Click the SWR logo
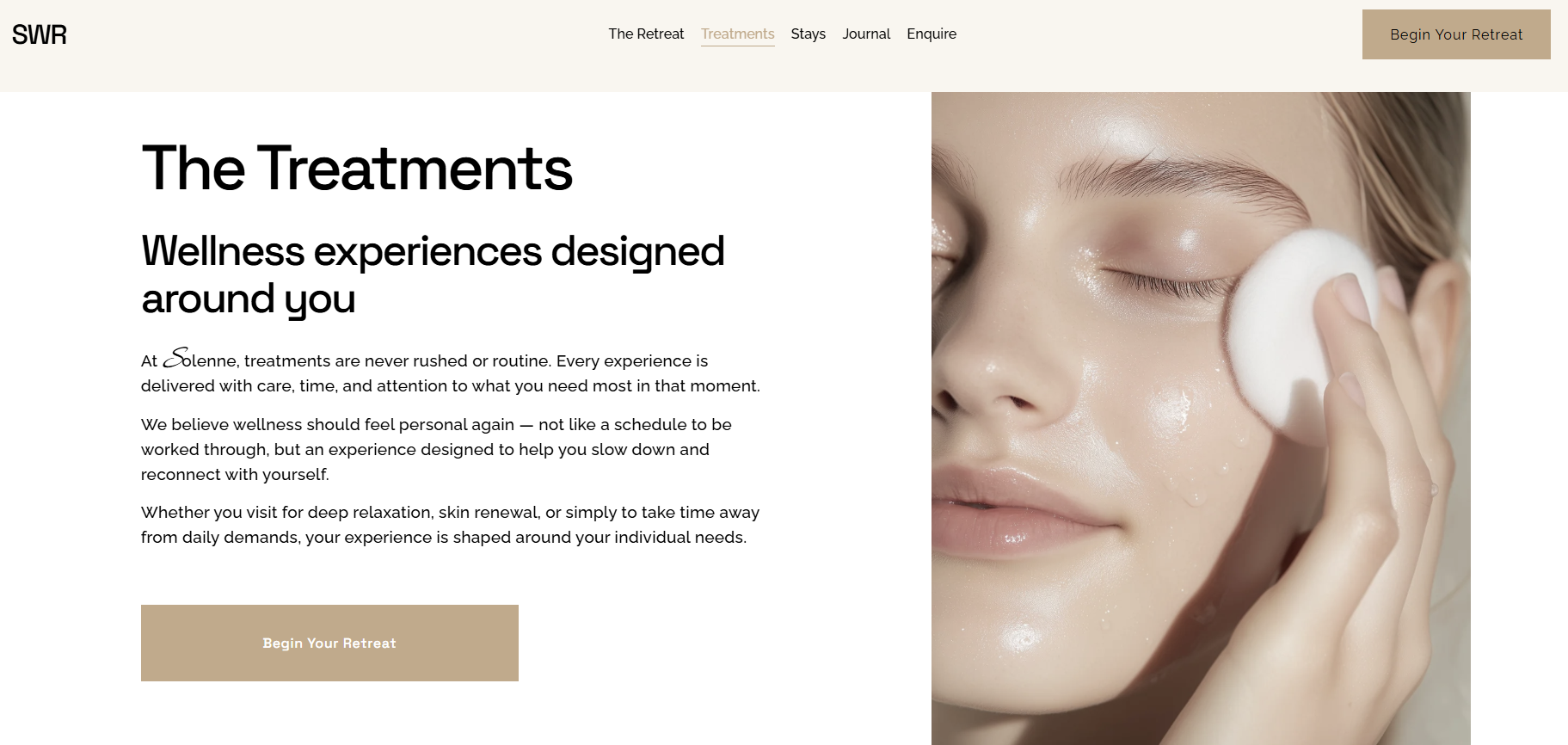Viewport: 1568px width, 745px height. point(40,34)
